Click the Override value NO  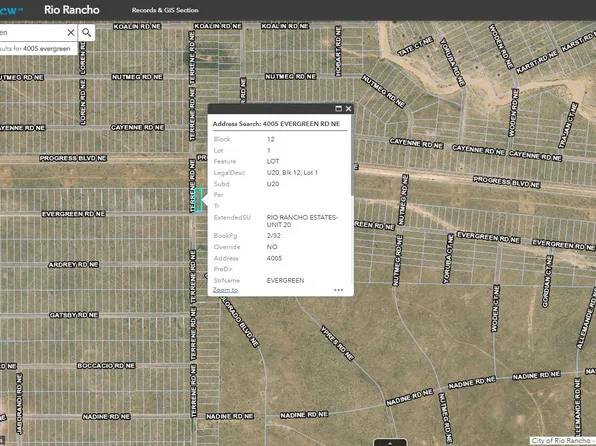pyautogui.click(x=272, y=247)
